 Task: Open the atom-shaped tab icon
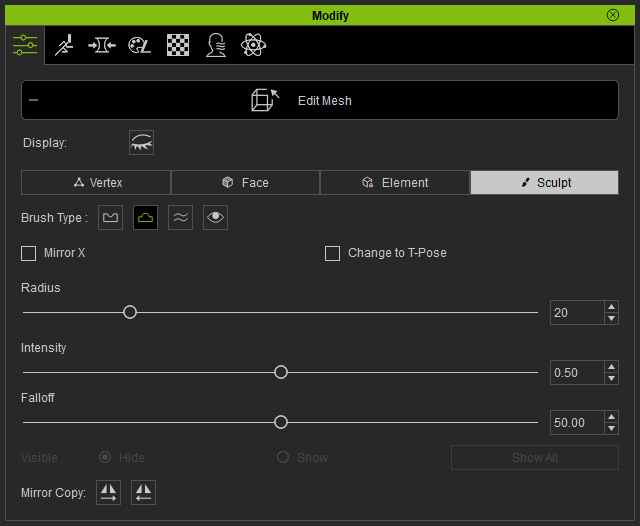coord(253,45)
